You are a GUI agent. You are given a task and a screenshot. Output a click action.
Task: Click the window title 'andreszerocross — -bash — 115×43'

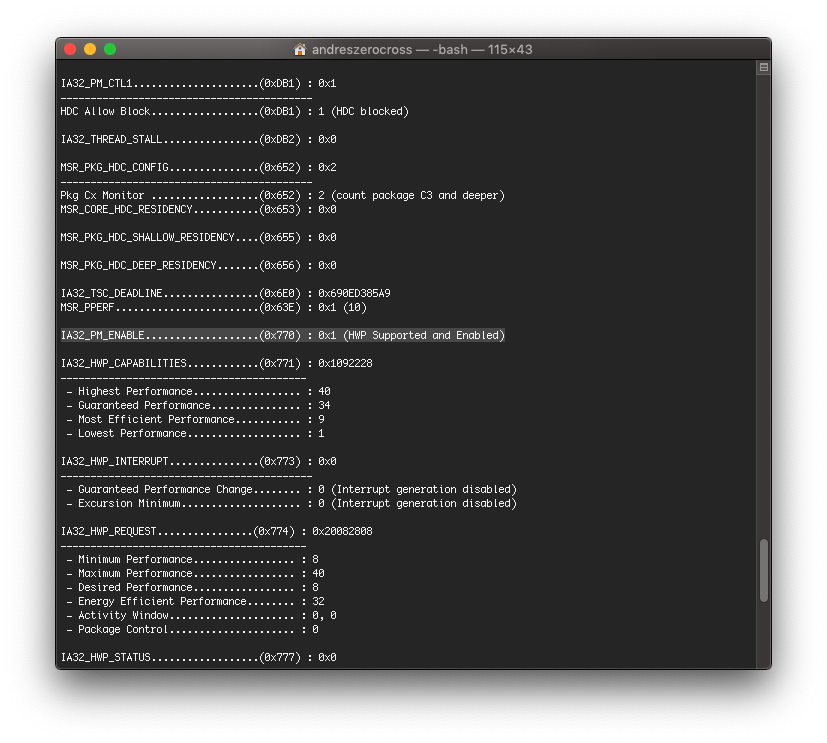point(422,50)
